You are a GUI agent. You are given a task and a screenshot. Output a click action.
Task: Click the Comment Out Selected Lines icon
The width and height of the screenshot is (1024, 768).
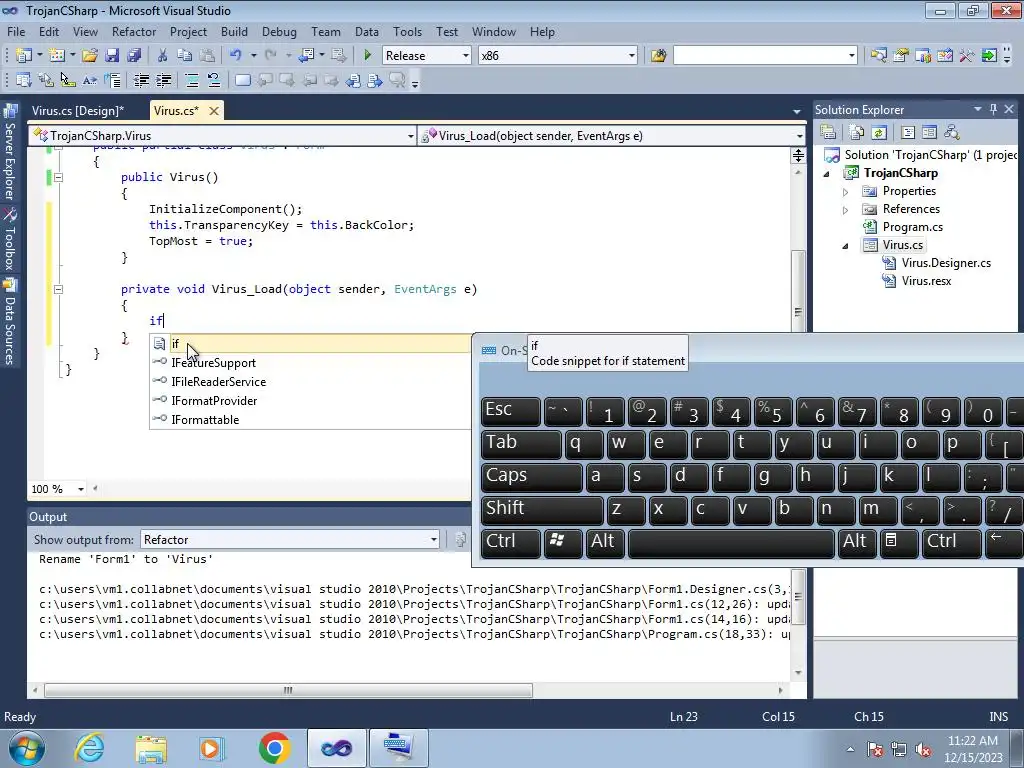pos(192,80)
